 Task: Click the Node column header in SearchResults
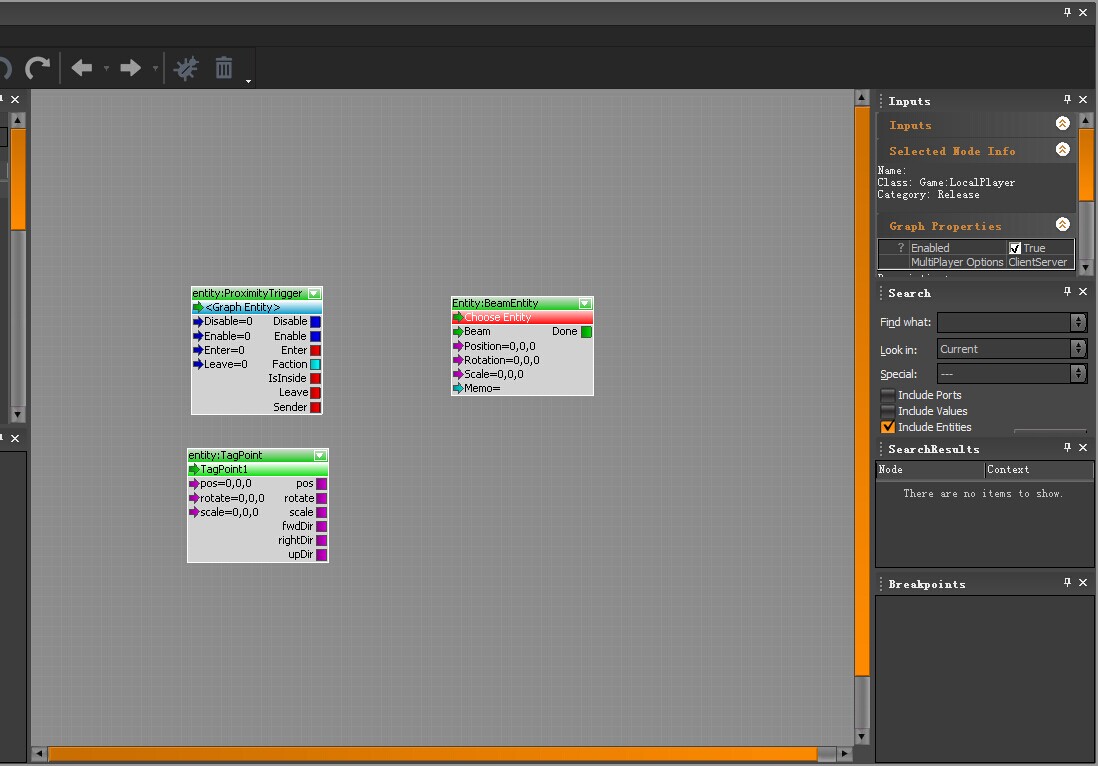click(x=929, y=469)
